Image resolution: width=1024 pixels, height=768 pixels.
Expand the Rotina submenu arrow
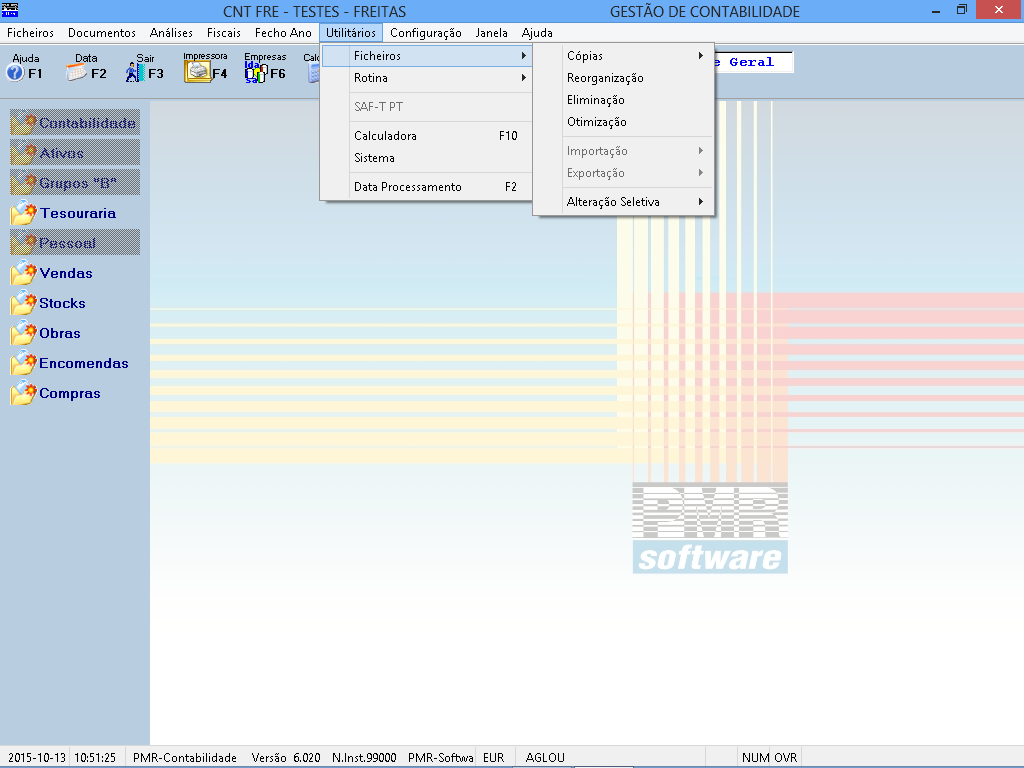click(x=524, y=78)
